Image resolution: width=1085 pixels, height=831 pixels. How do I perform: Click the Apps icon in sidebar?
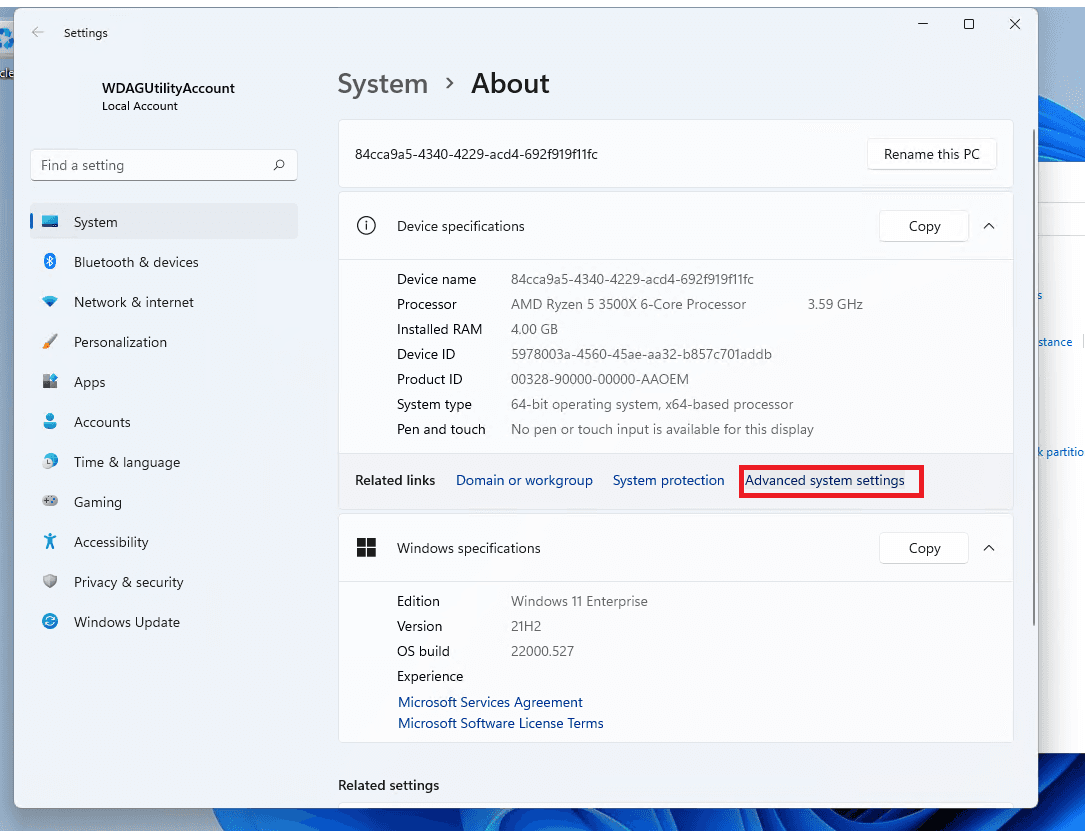coord(50,381)
